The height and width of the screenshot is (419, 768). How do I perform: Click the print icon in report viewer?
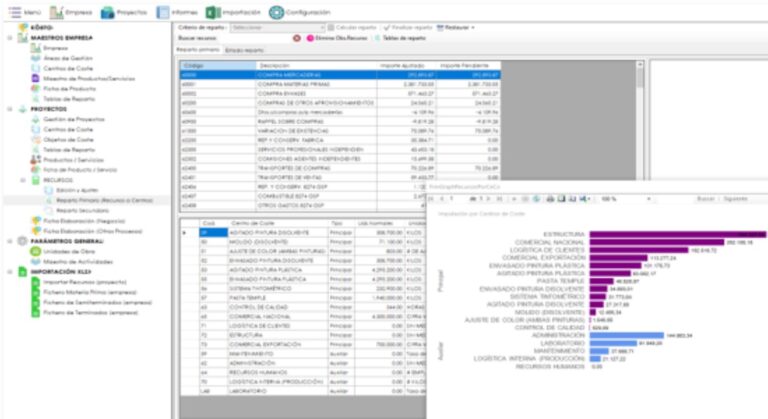(549, 199)
